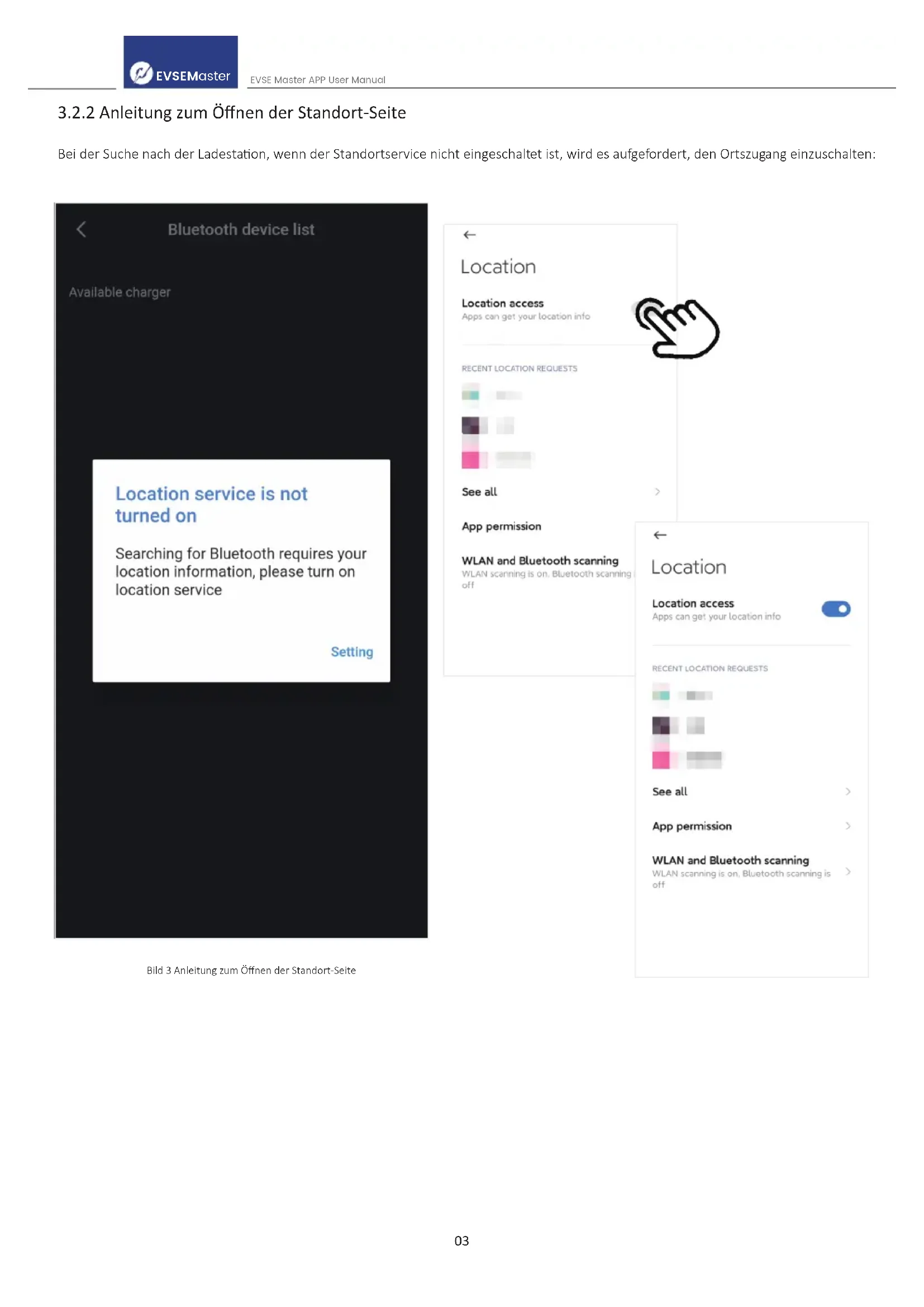Click the pointing hand cursor icon
This screenshot has height=1307, width=924.
(x=677, y=328)
